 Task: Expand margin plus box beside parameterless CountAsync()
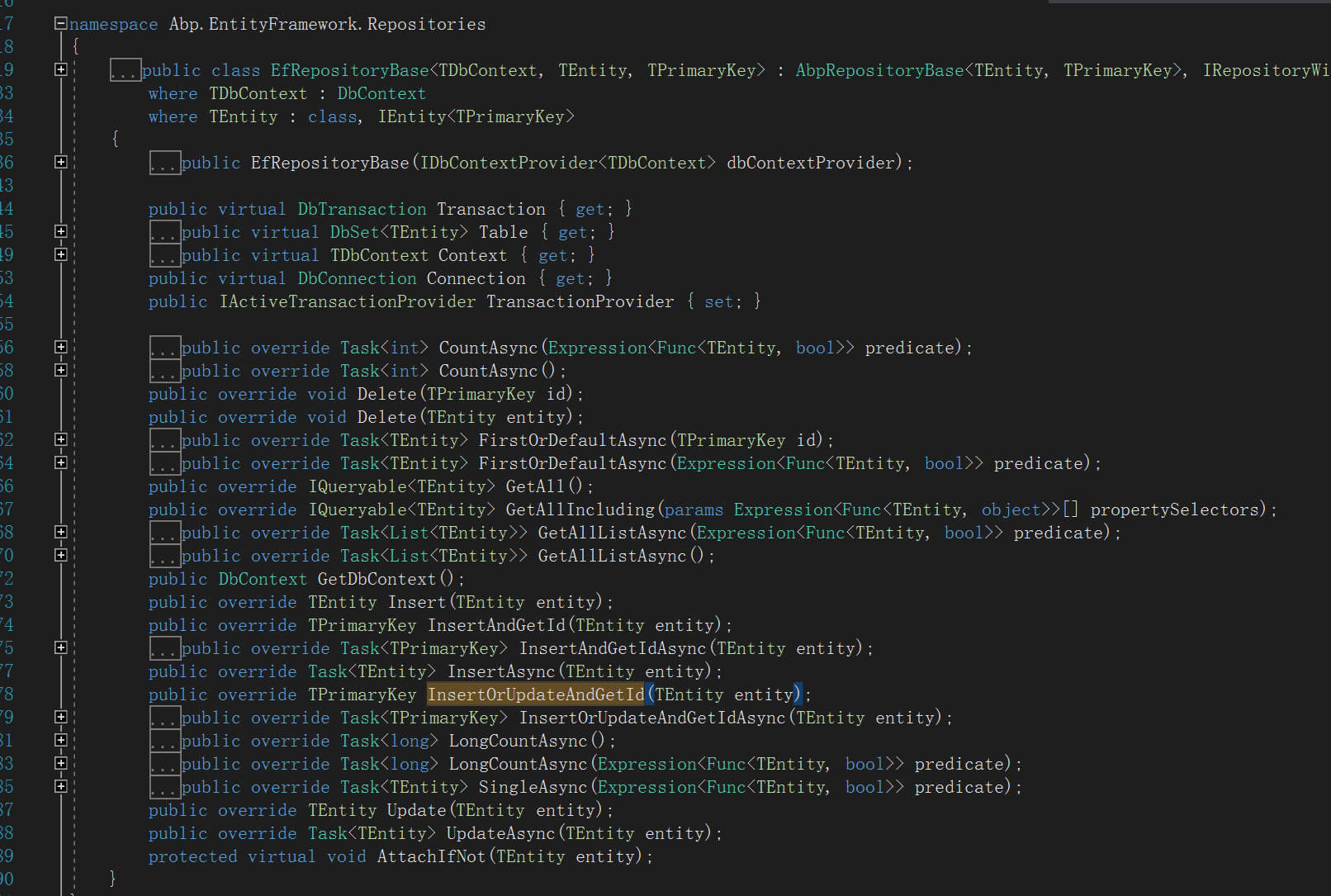(x=60, y=371)
